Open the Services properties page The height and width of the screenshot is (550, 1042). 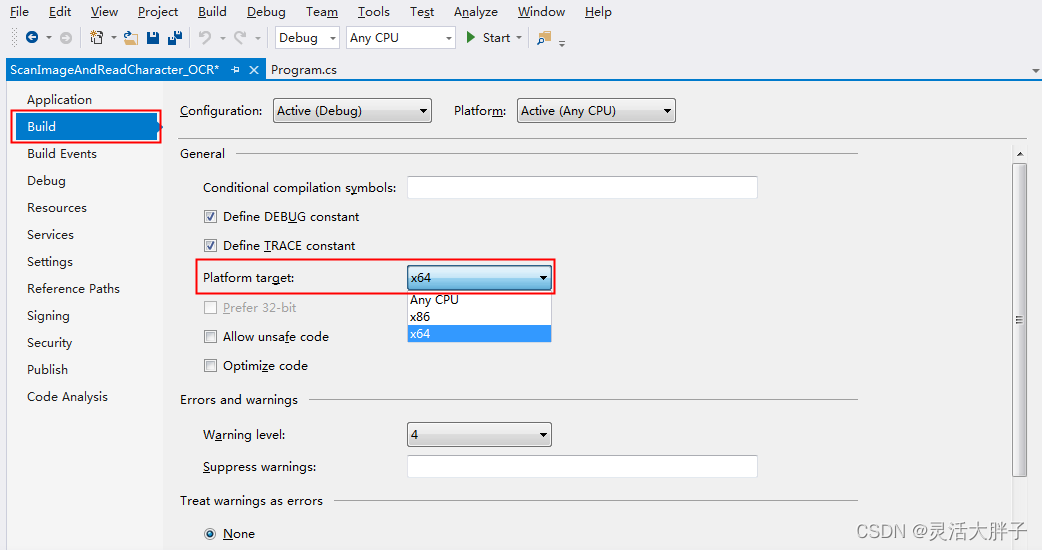[x=50, y=234]
